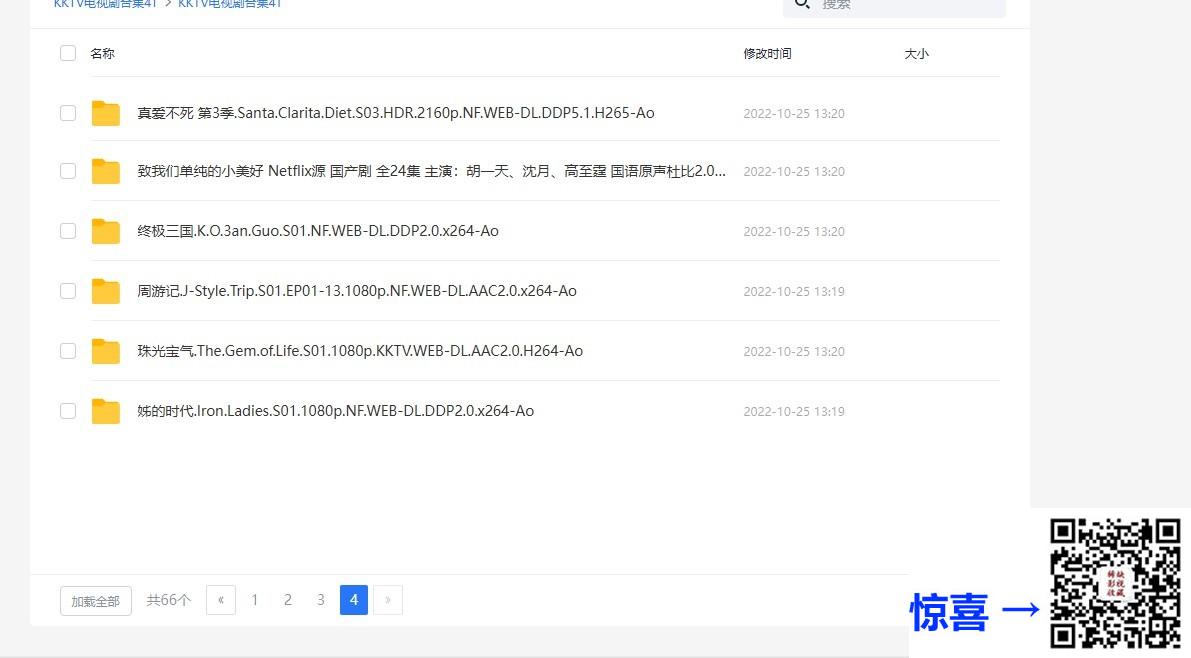Click the name 终极三国.K.O.3an.Guo.S01.NF.WEB-DL
Viewport: 1191px width, 658px height.
click(x=317, y=231)
